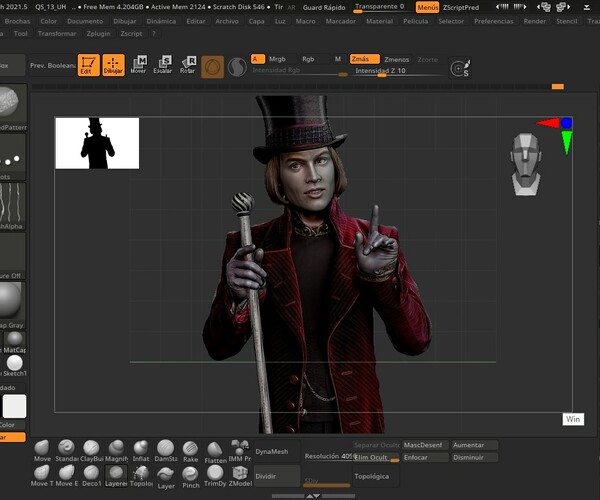
Task: Select the Escalar scale tool icon
Action: click(x=163, y=65)
